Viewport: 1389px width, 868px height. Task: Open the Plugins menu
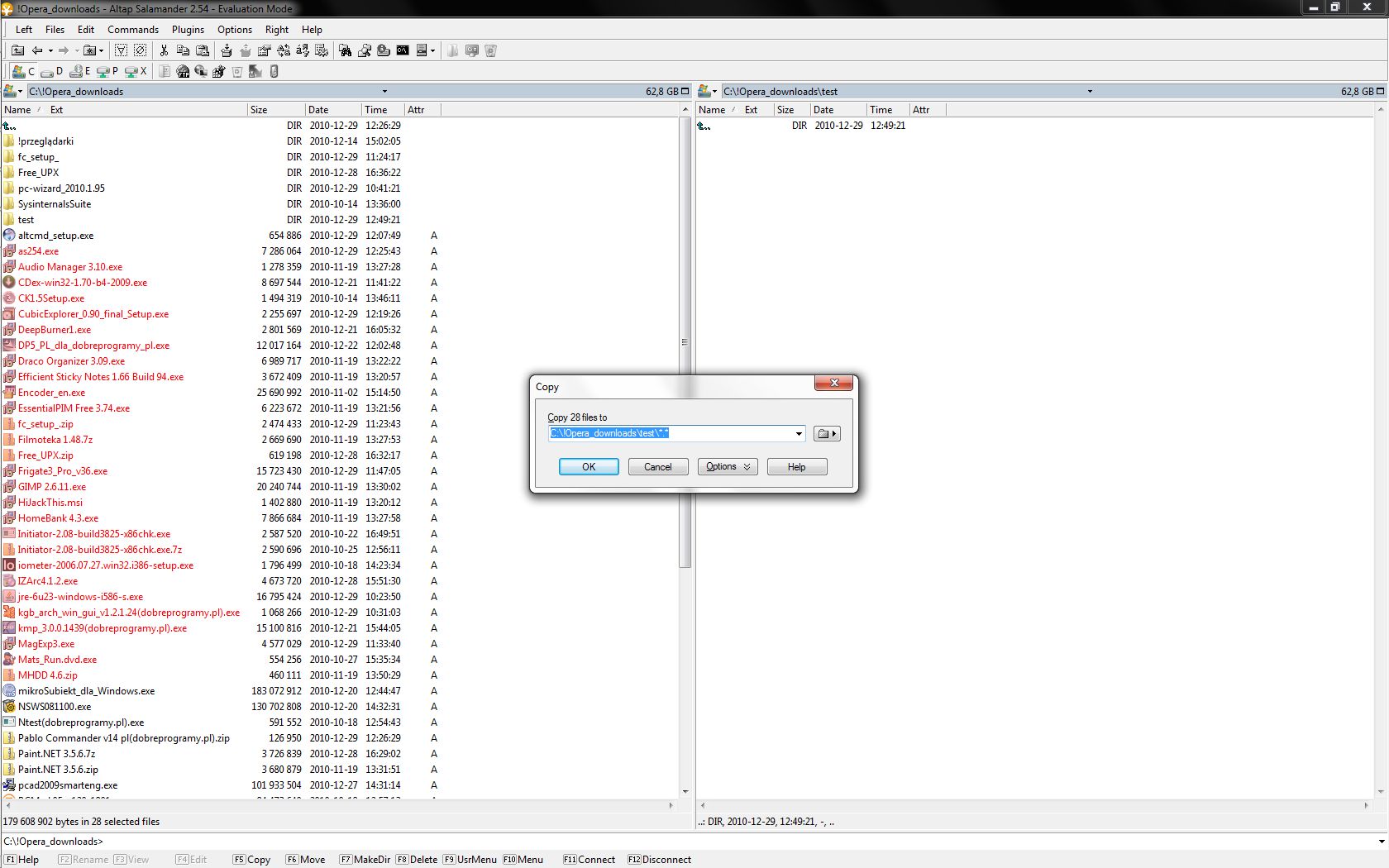(188, 30)
